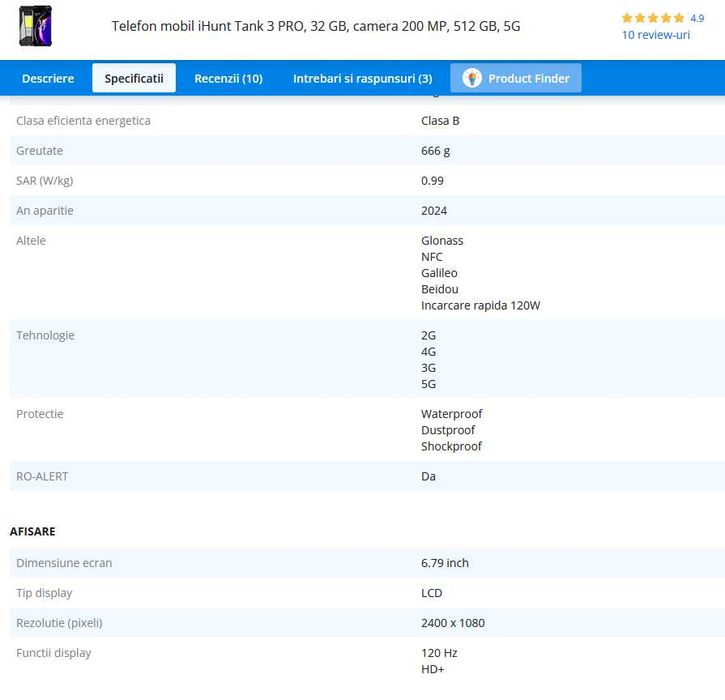Image resolution: width=725 pixels, height=700 pixels.
Task: Select the 2400 x 1080 value
Action: (x=453, y=623)
